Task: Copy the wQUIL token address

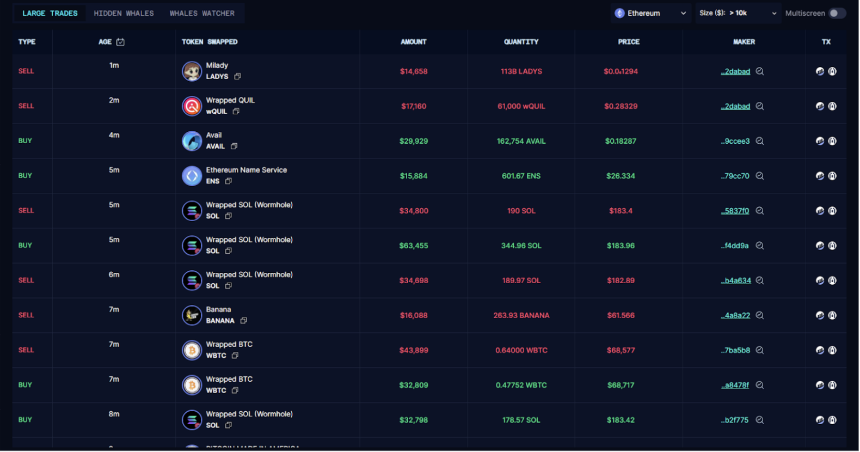Action: click(x=236, y=111)
